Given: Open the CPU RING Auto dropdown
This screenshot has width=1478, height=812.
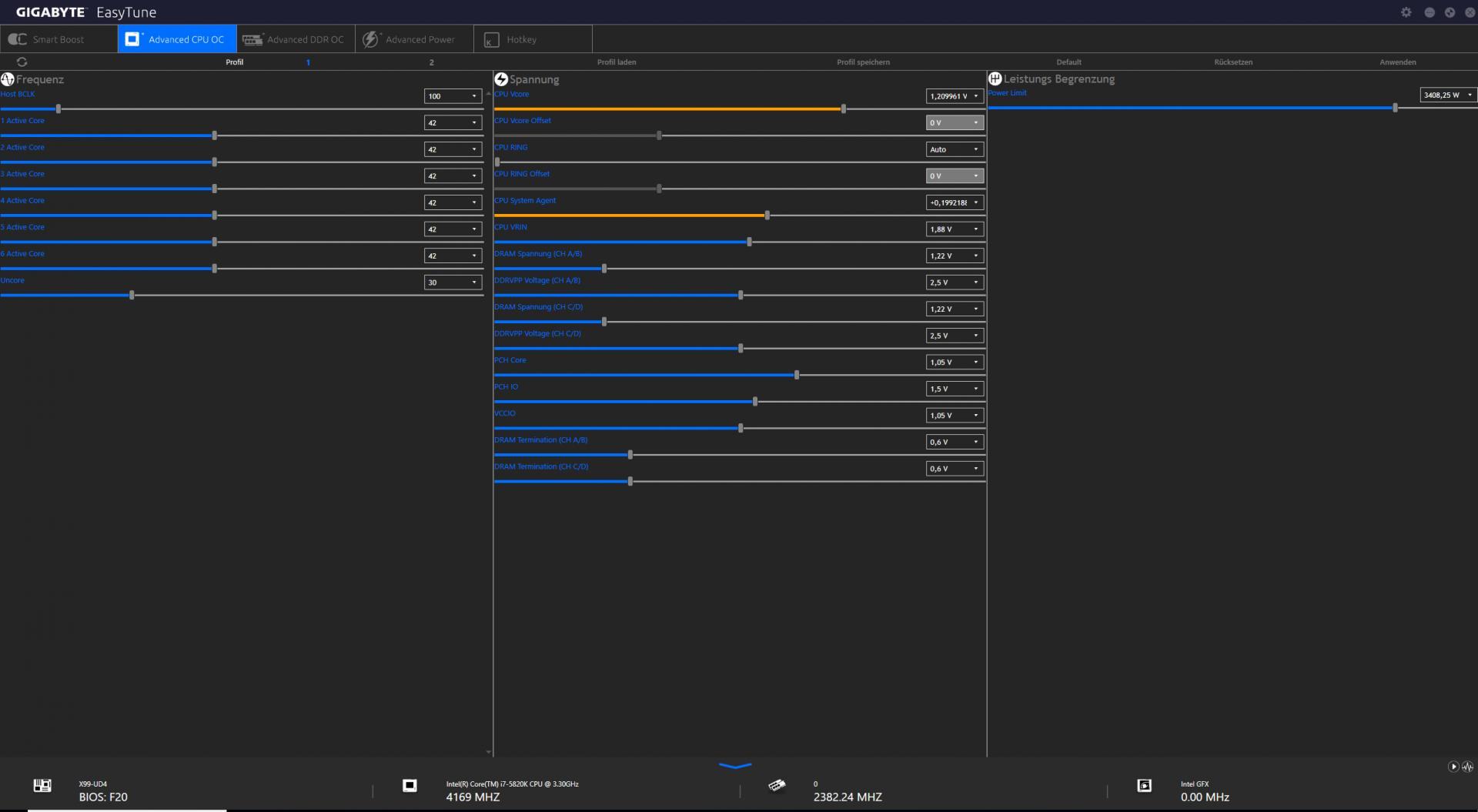Looking at the screenshot, I should point(955,149).
